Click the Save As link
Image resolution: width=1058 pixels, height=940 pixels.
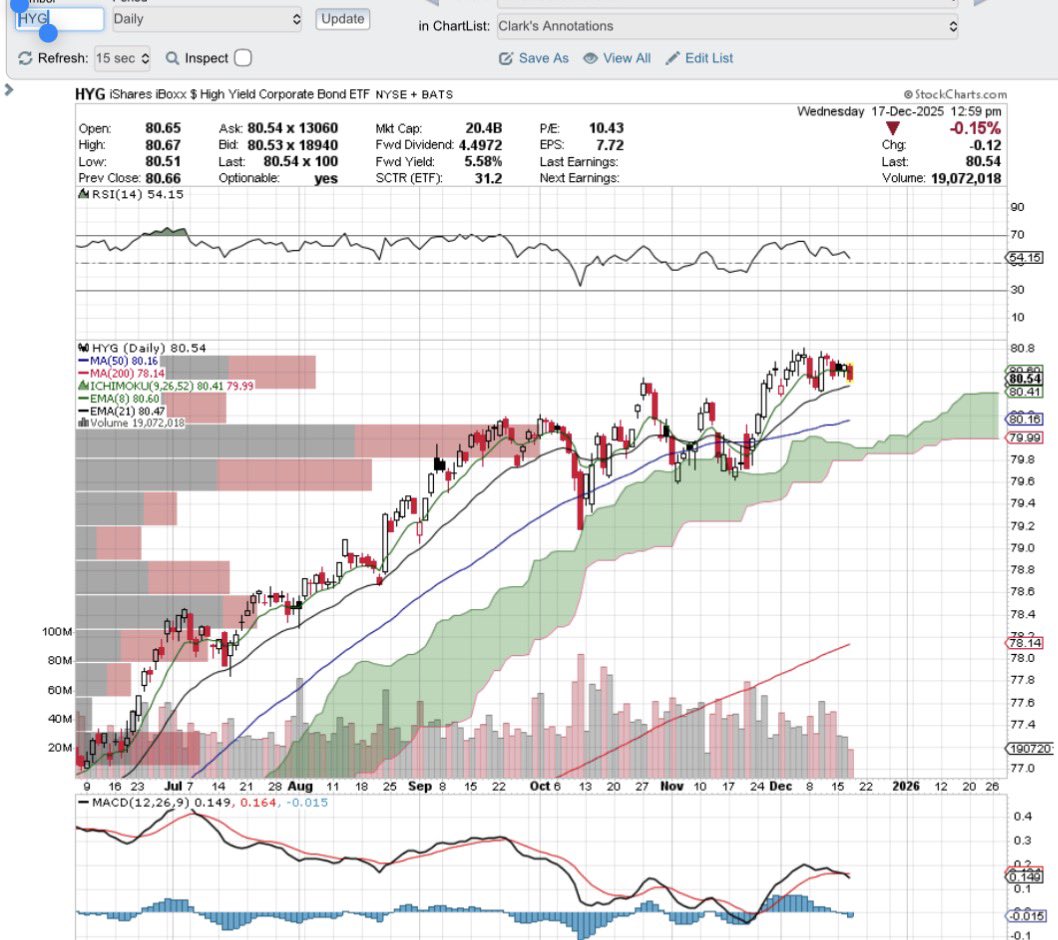[543, 58]
